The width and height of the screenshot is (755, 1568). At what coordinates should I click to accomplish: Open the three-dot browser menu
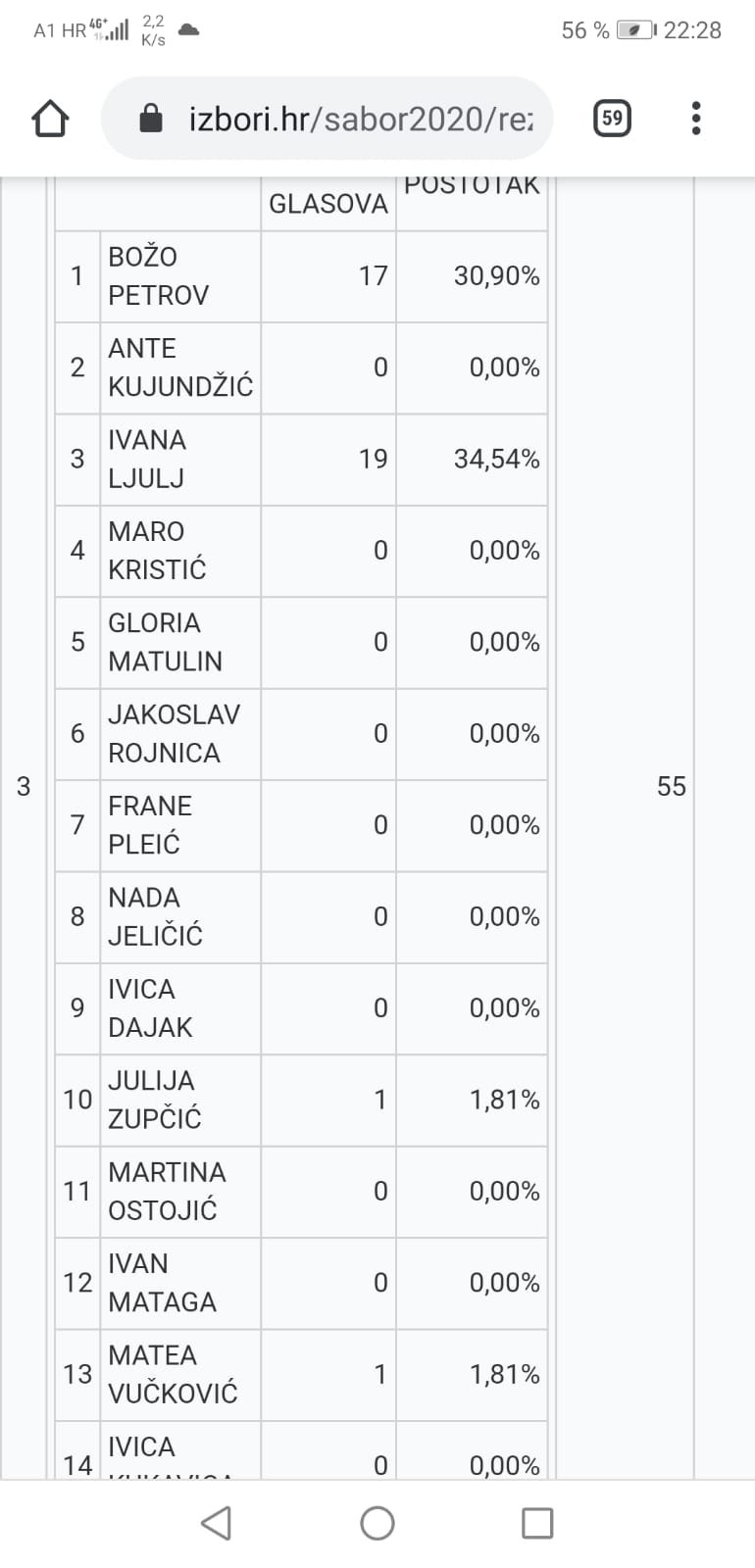tap(696, 119)
